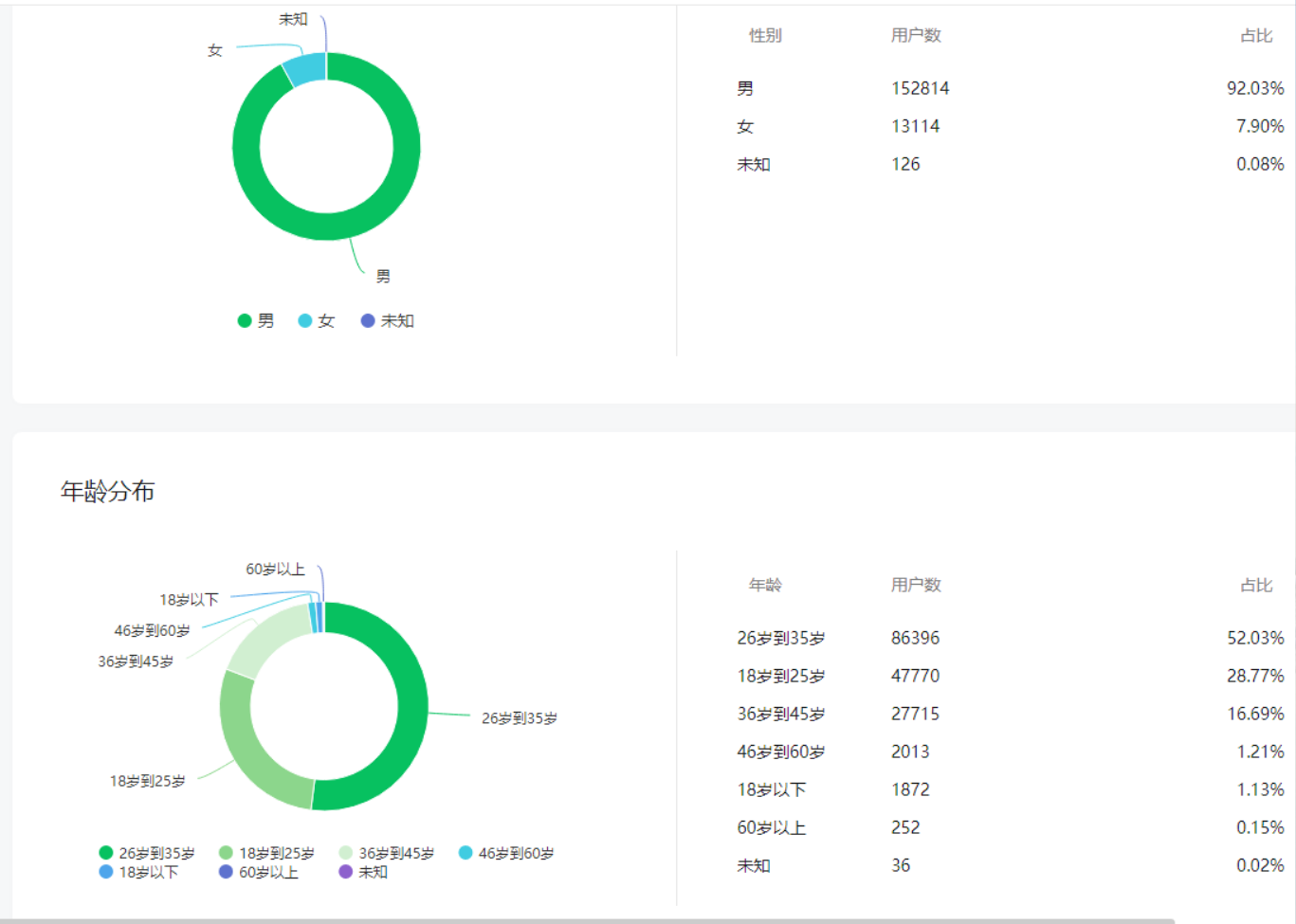Toggle the 未知 legend item in gender chart
The width and height of the screenshot is (1296, 924).
click(388, 321)
